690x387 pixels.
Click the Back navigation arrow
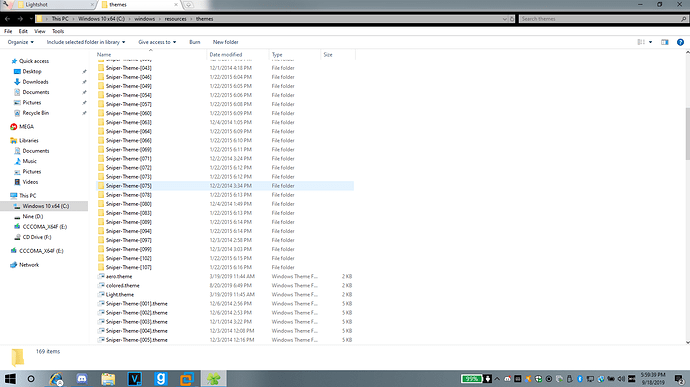7,19
